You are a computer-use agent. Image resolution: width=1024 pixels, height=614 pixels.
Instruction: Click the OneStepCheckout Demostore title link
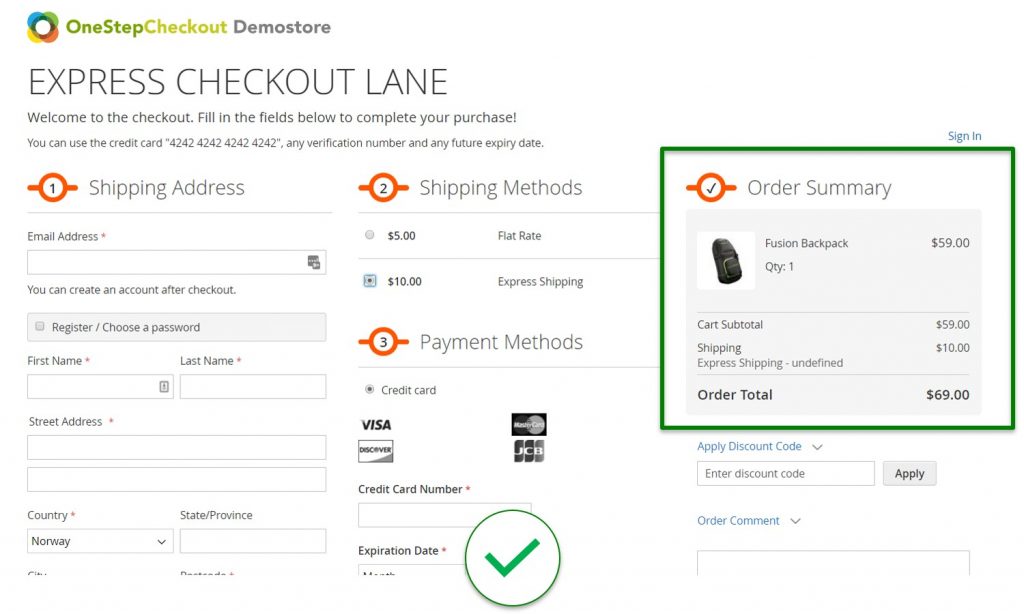click(199, 27)
